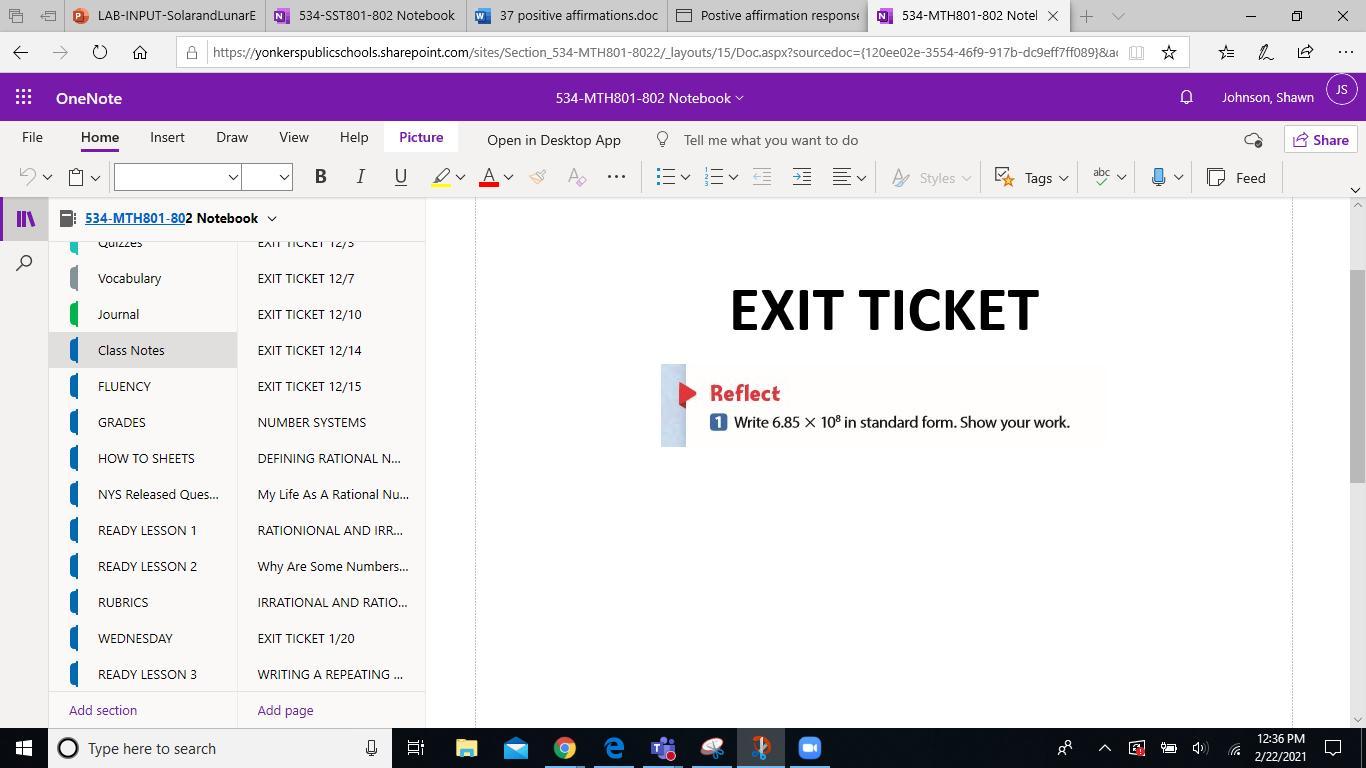Open the app launcher waffle icon
1366x768 pixels.
(24, 97)
